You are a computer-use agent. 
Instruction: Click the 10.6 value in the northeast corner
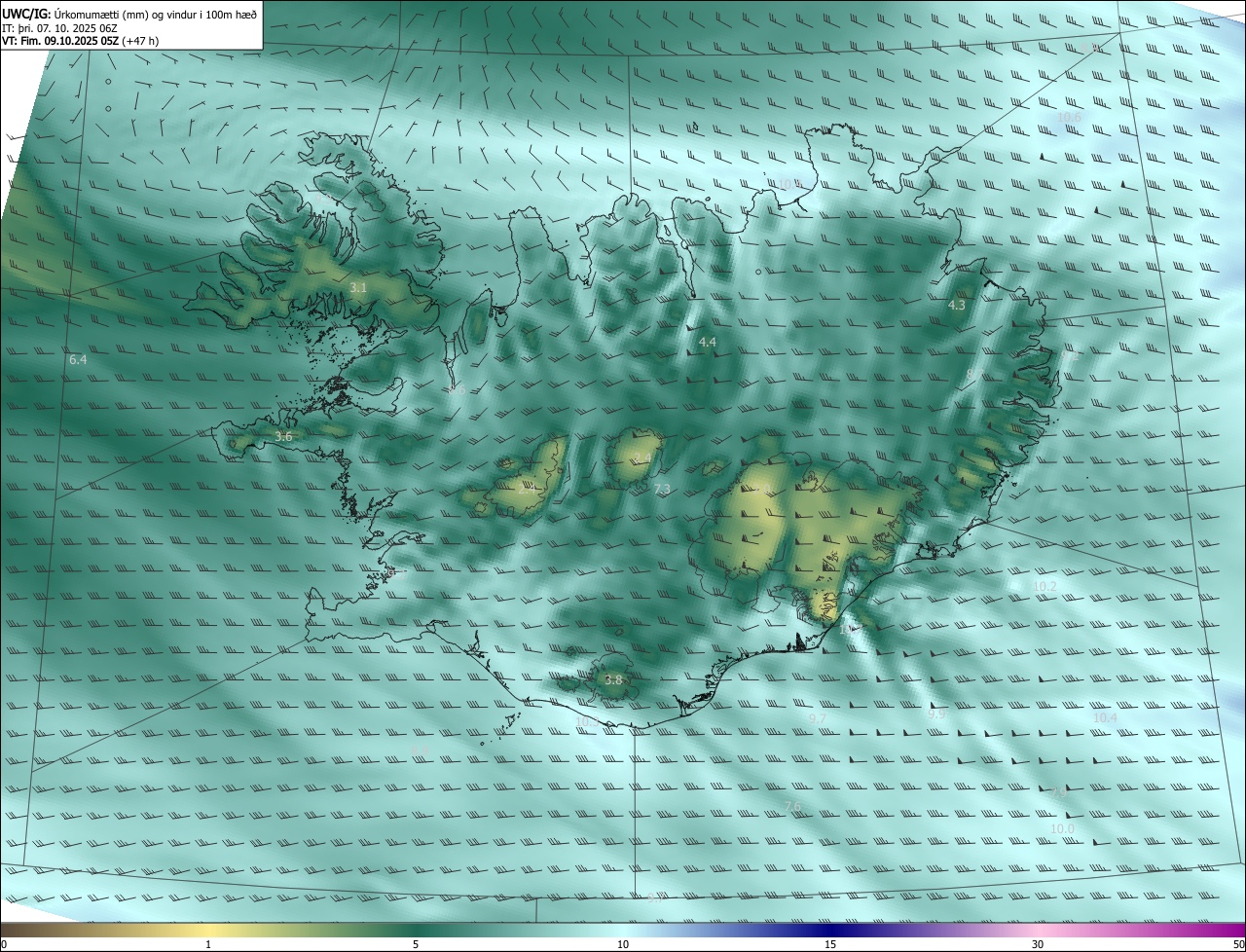1069,117
